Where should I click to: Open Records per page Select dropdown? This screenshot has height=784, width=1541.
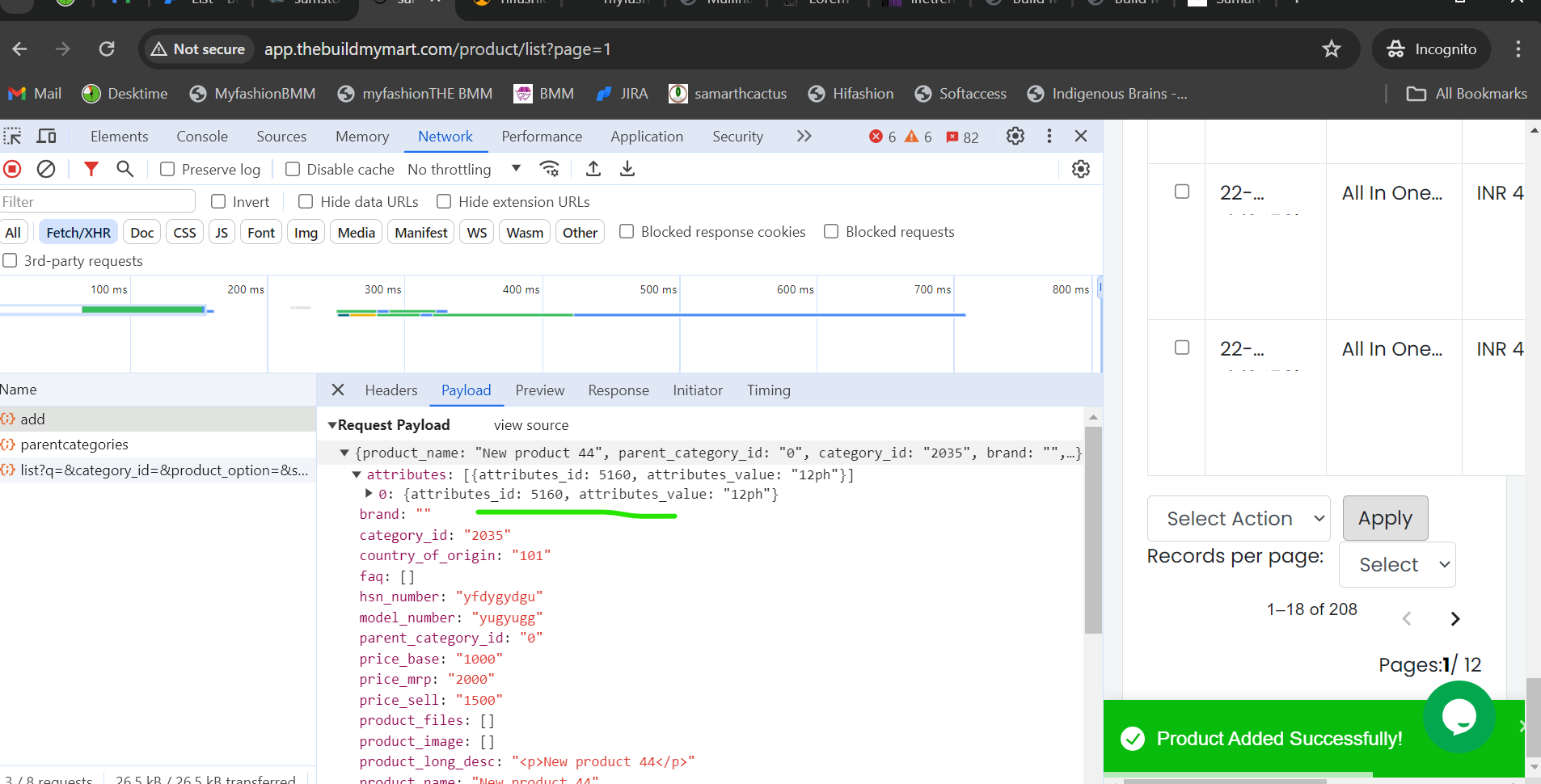click(1397, 565)
